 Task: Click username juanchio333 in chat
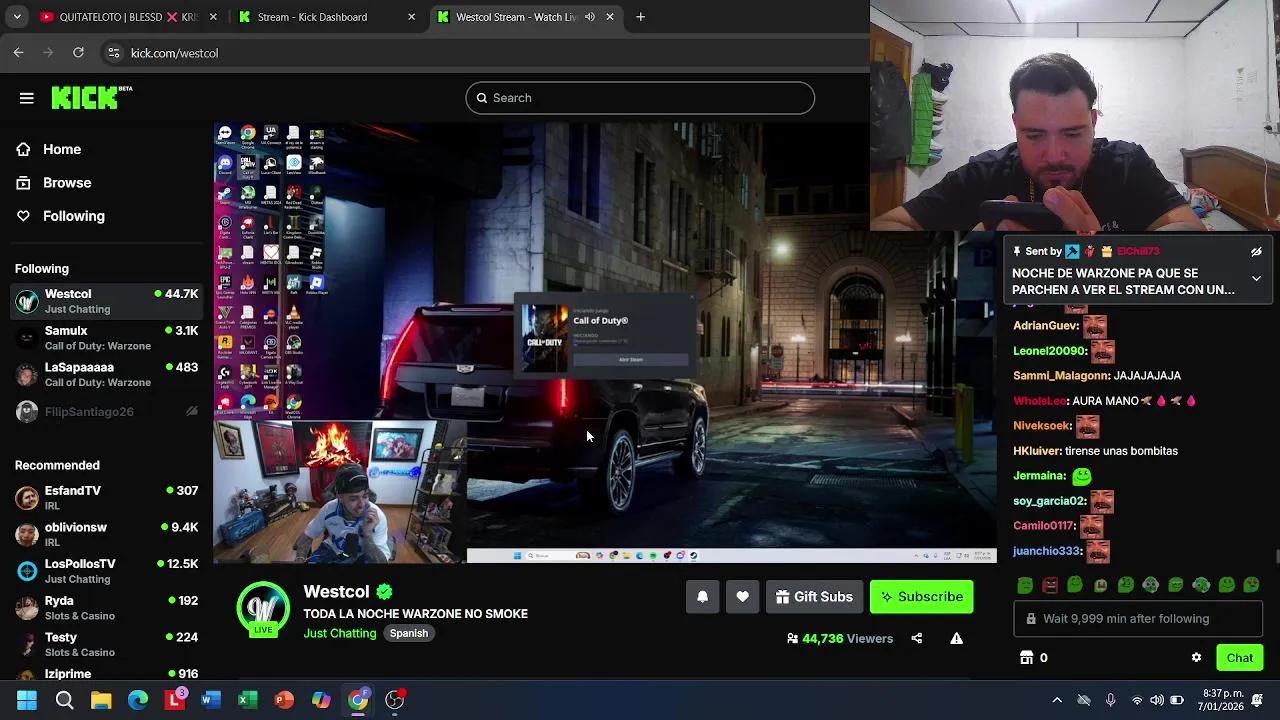(x=1048, y=551)
